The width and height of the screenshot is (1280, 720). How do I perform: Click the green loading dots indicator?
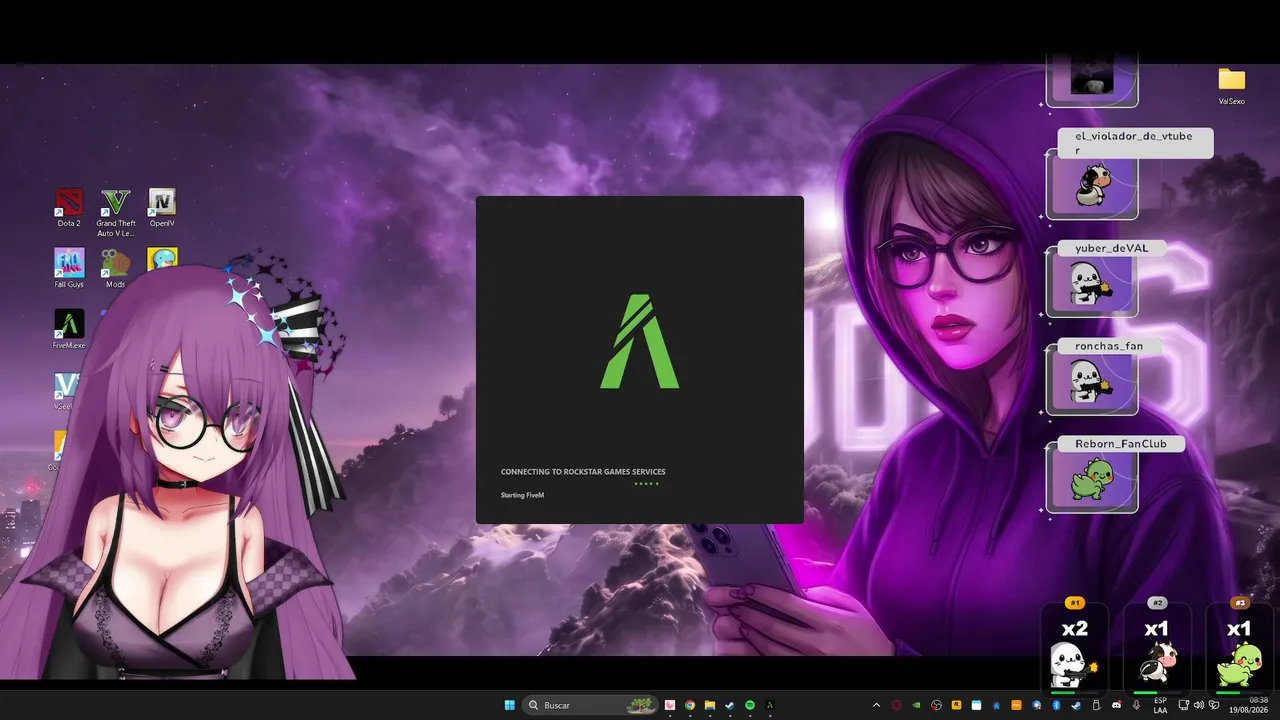click(646, 484)
